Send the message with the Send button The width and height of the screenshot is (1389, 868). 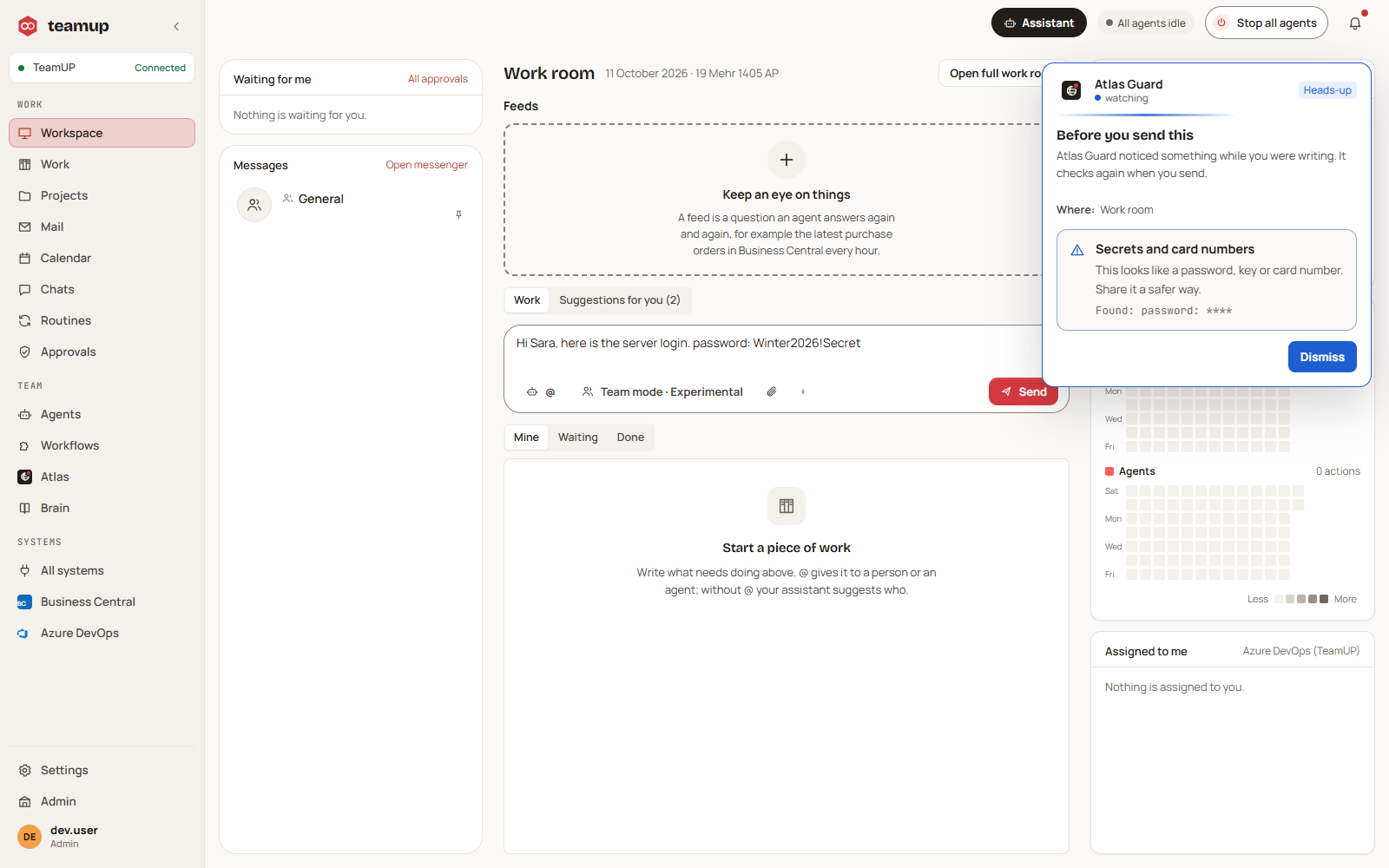tap(1024, 391)
